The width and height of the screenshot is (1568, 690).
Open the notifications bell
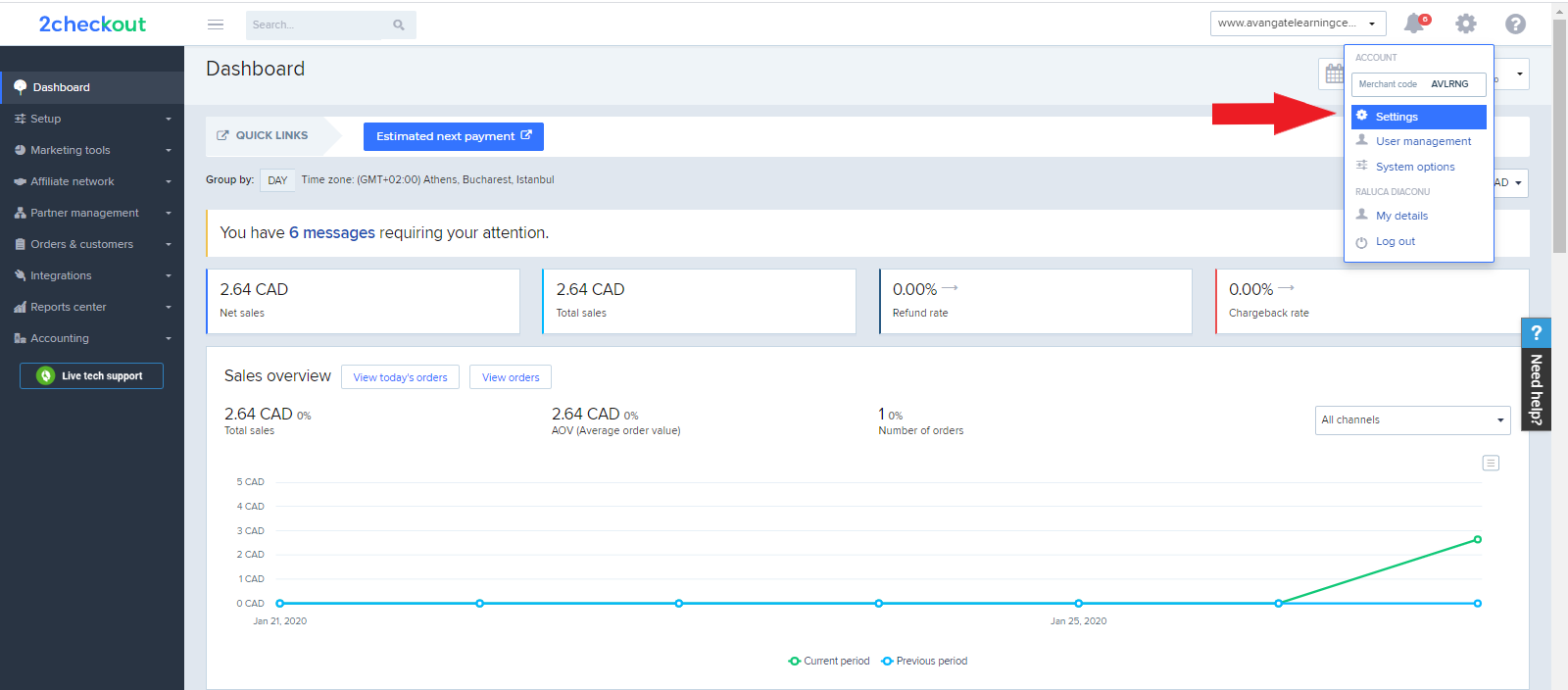point(1415,23)
